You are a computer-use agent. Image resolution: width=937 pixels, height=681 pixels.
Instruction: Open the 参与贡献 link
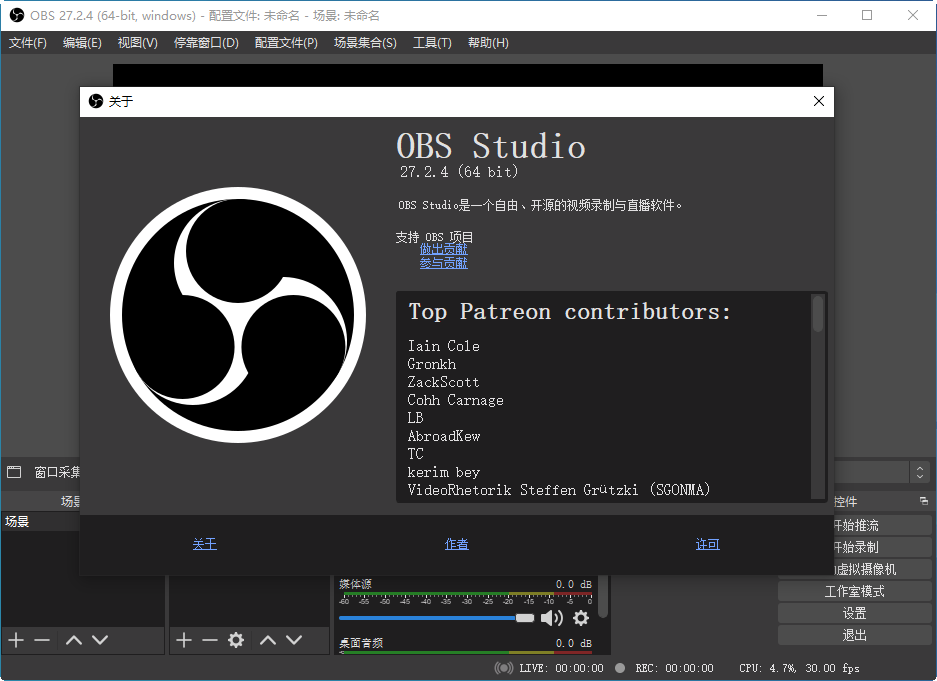[x=443, y=263]
